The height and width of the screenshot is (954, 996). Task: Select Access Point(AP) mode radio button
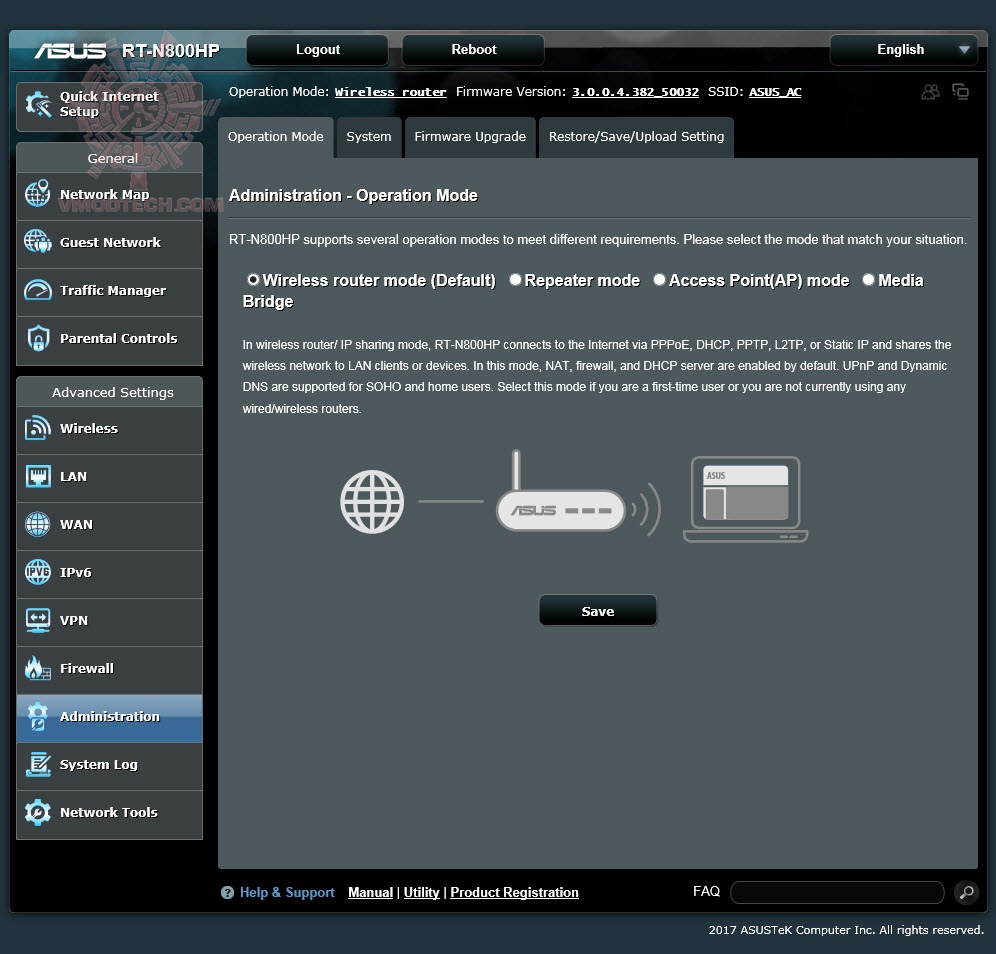659,279
